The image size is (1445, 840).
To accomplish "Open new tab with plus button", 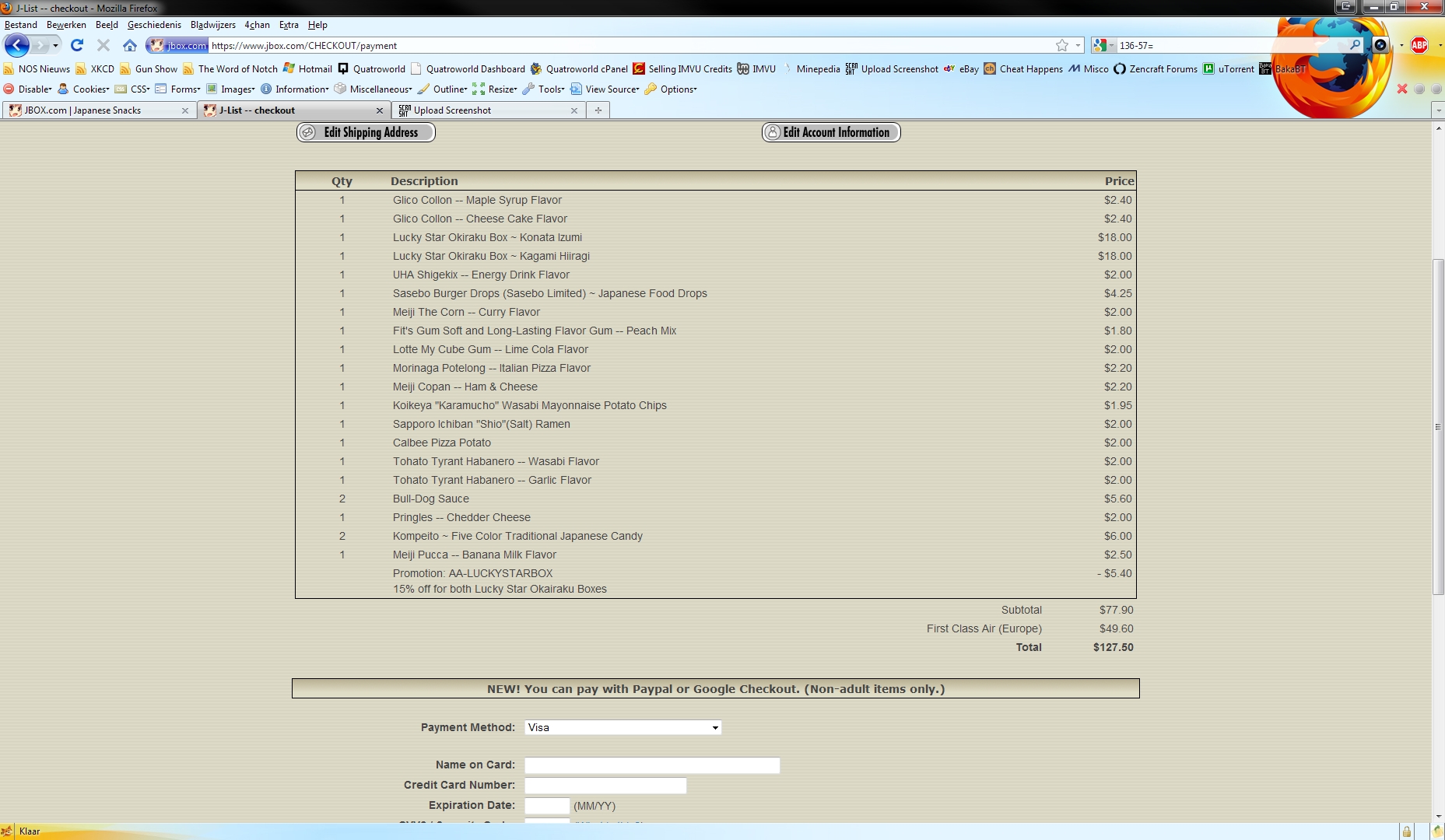I will 598,110.
